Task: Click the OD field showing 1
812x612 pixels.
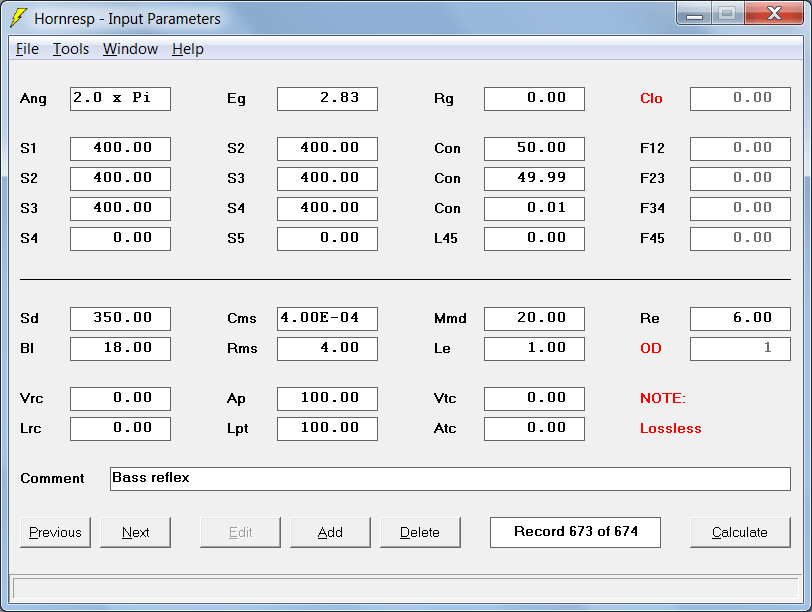Action: (x=741, y=348)
